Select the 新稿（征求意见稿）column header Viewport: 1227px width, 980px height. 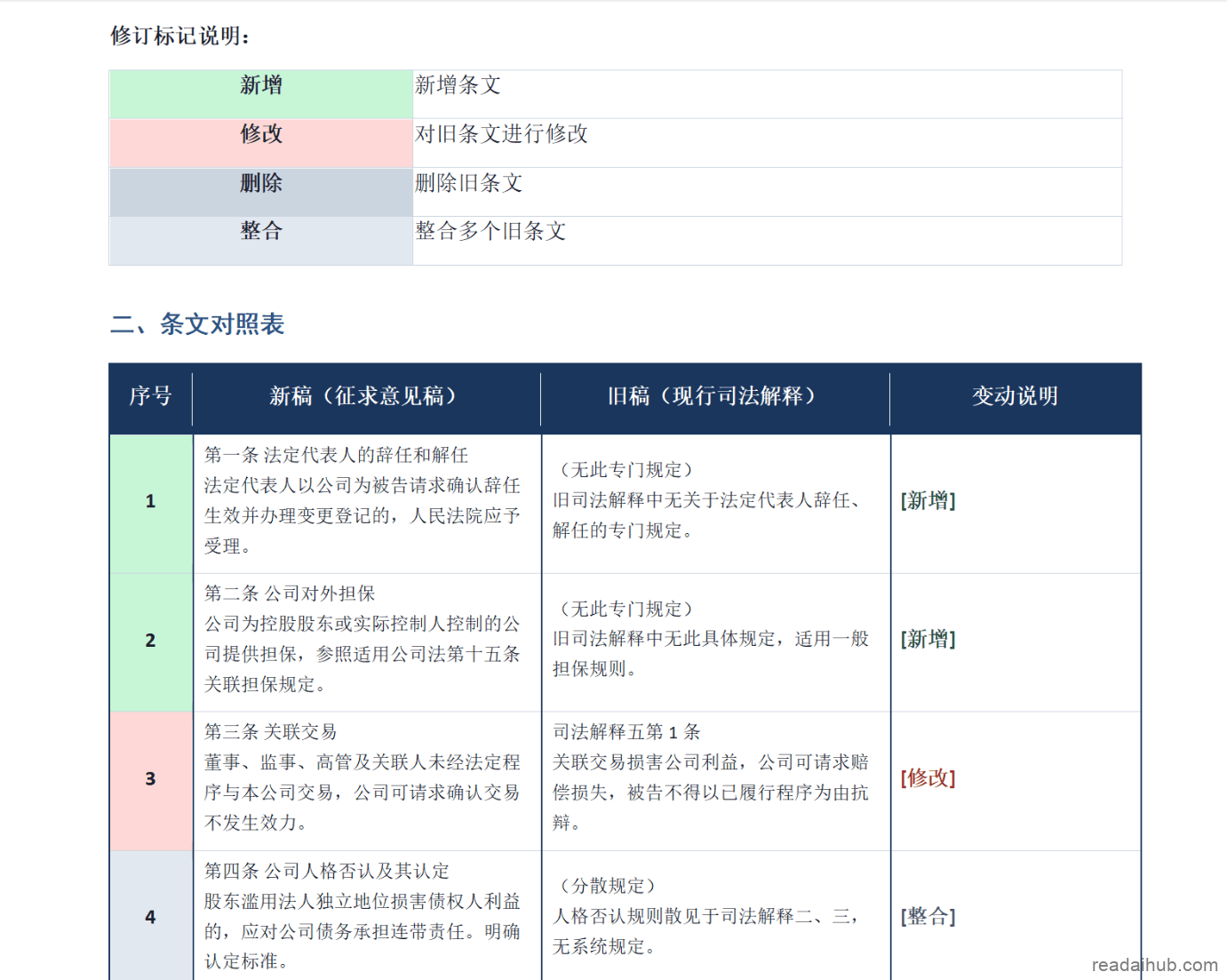click(x=365, y=396)
